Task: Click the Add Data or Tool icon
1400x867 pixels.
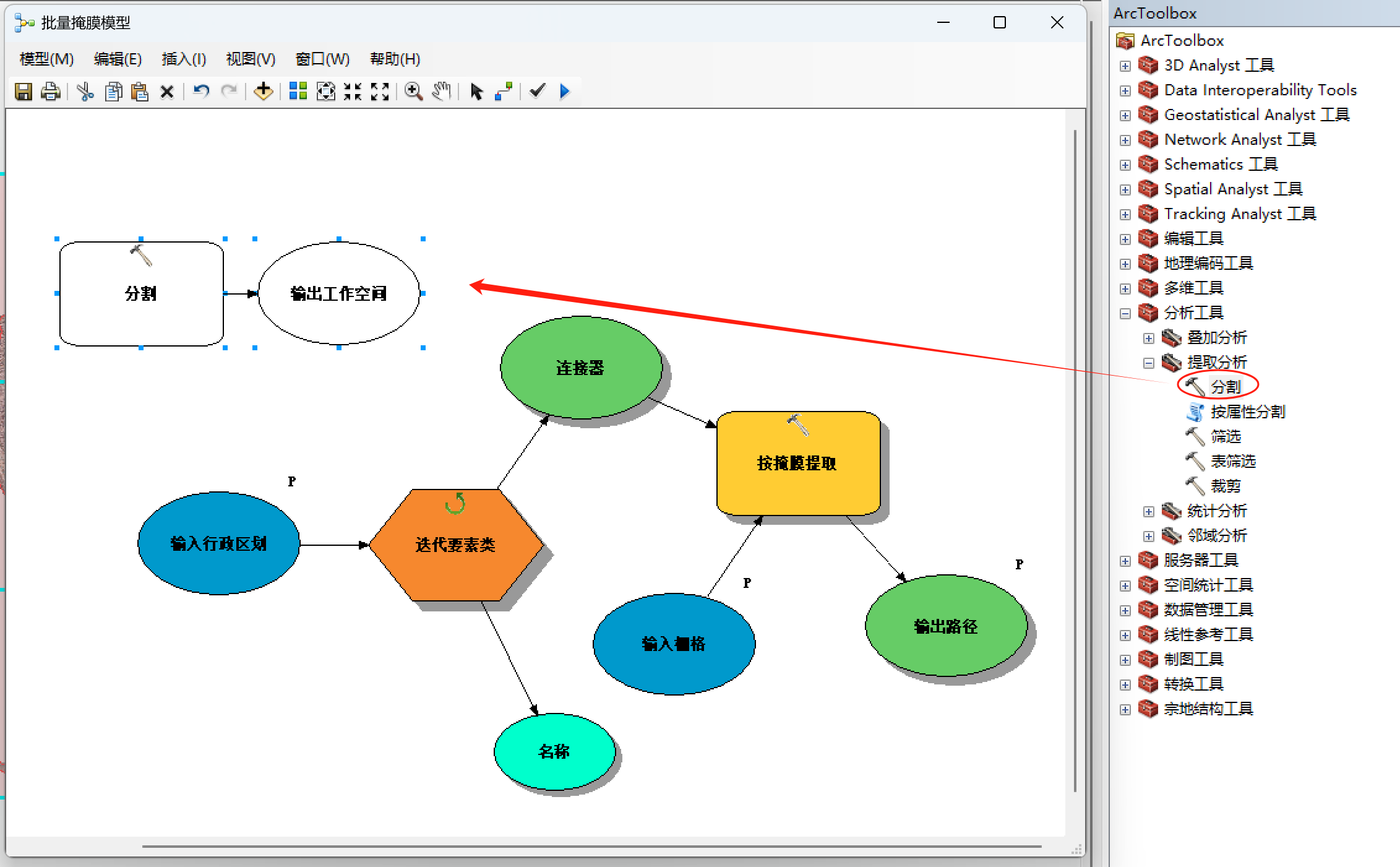Action: point(263,91)
